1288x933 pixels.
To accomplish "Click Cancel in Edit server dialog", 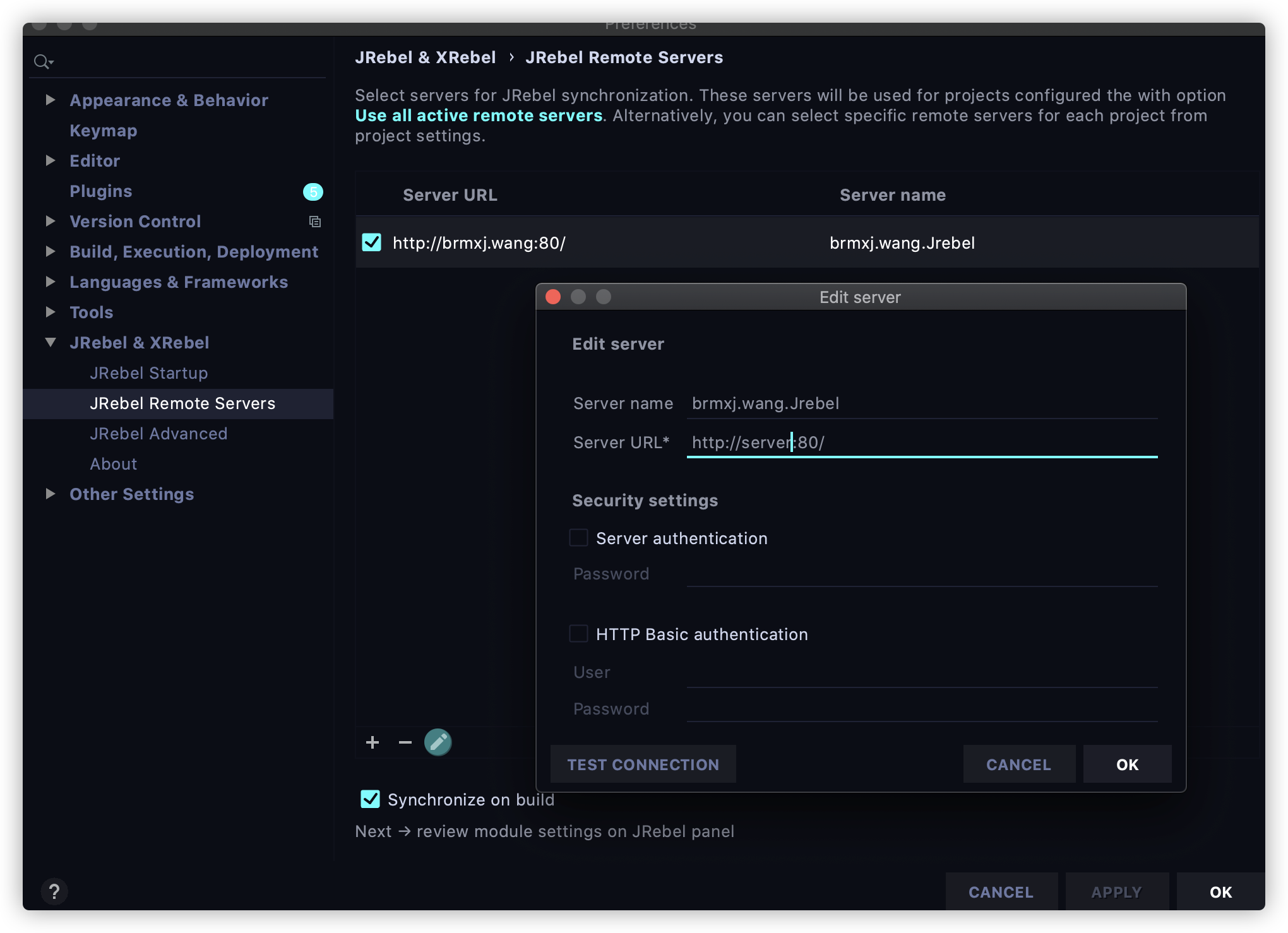I will (x=1019, y=764).
